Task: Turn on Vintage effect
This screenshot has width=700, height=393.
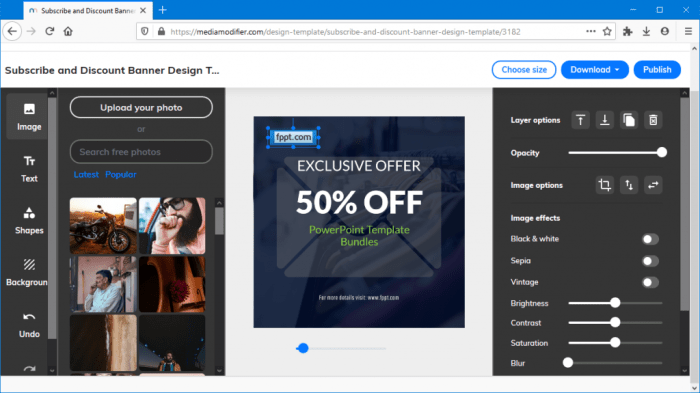Action: [650, 282]
